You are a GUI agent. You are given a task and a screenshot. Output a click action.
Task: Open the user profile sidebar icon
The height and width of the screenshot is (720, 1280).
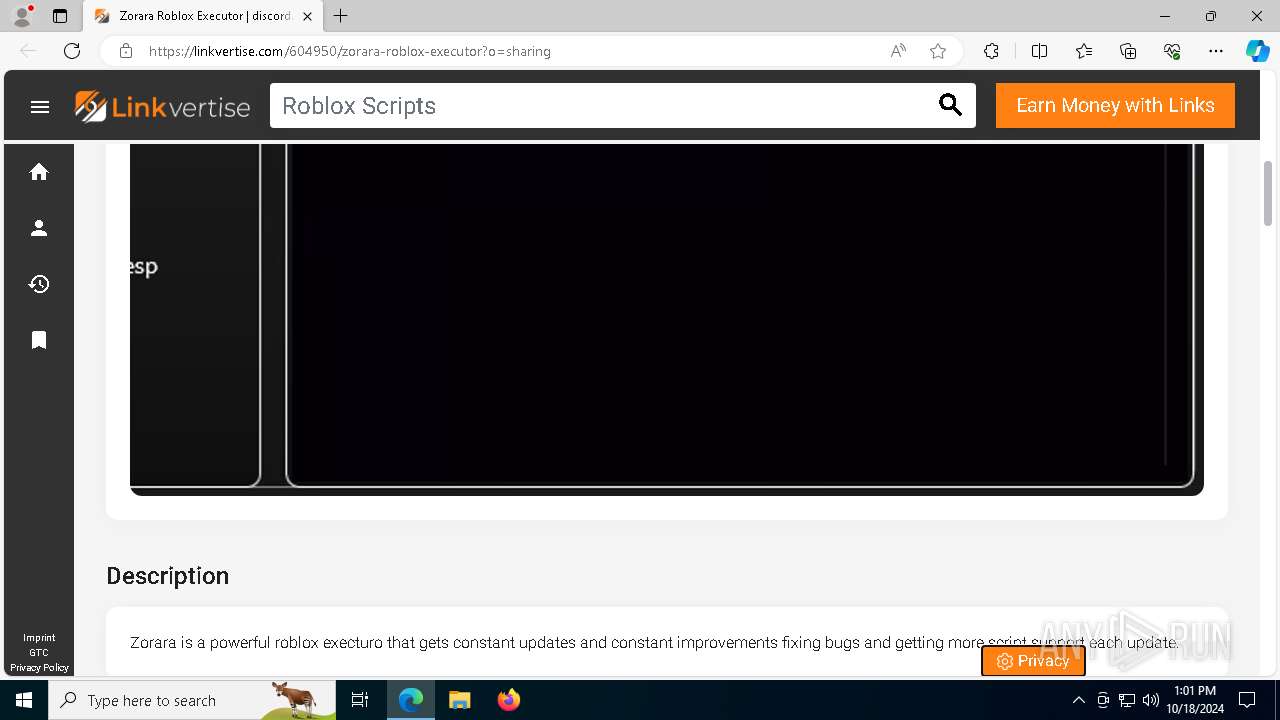pyautogui.click(x=39, y=228)
